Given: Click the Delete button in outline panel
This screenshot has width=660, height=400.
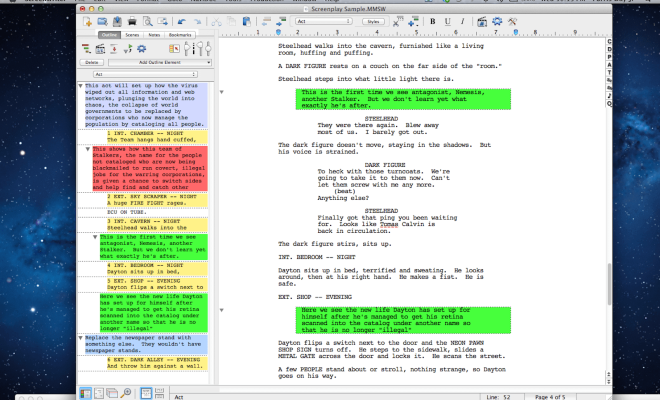Looking at the screenshot, I should 92,62.
